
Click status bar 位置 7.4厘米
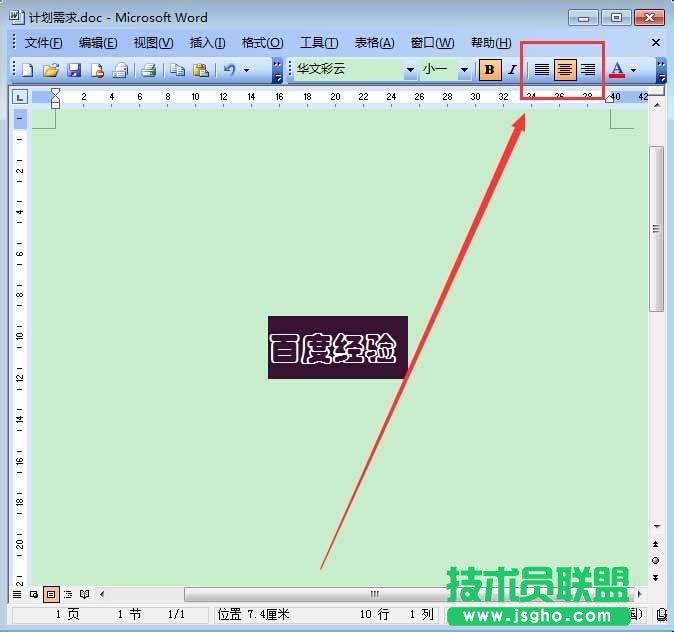(x=253, y=614)
